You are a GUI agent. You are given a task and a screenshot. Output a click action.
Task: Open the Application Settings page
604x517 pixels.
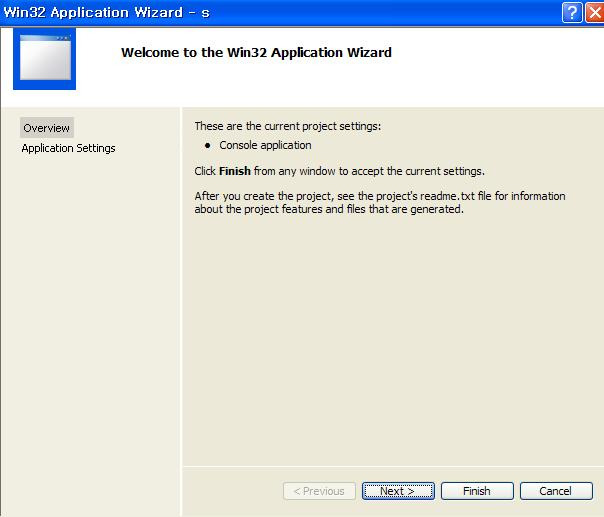(68, 148)
